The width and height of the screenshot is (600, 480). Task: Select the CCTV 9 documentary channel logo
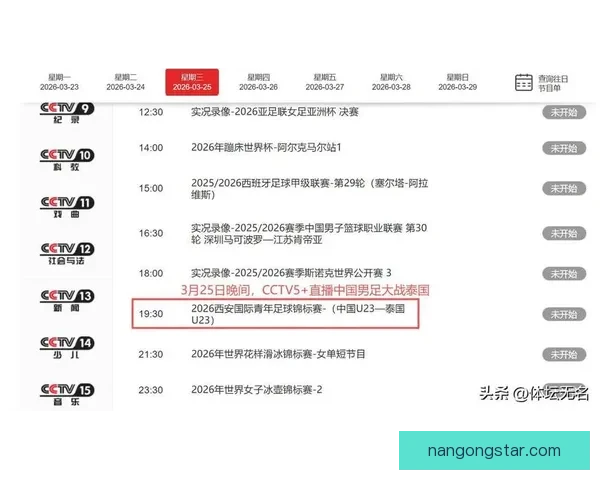[67, 113]
